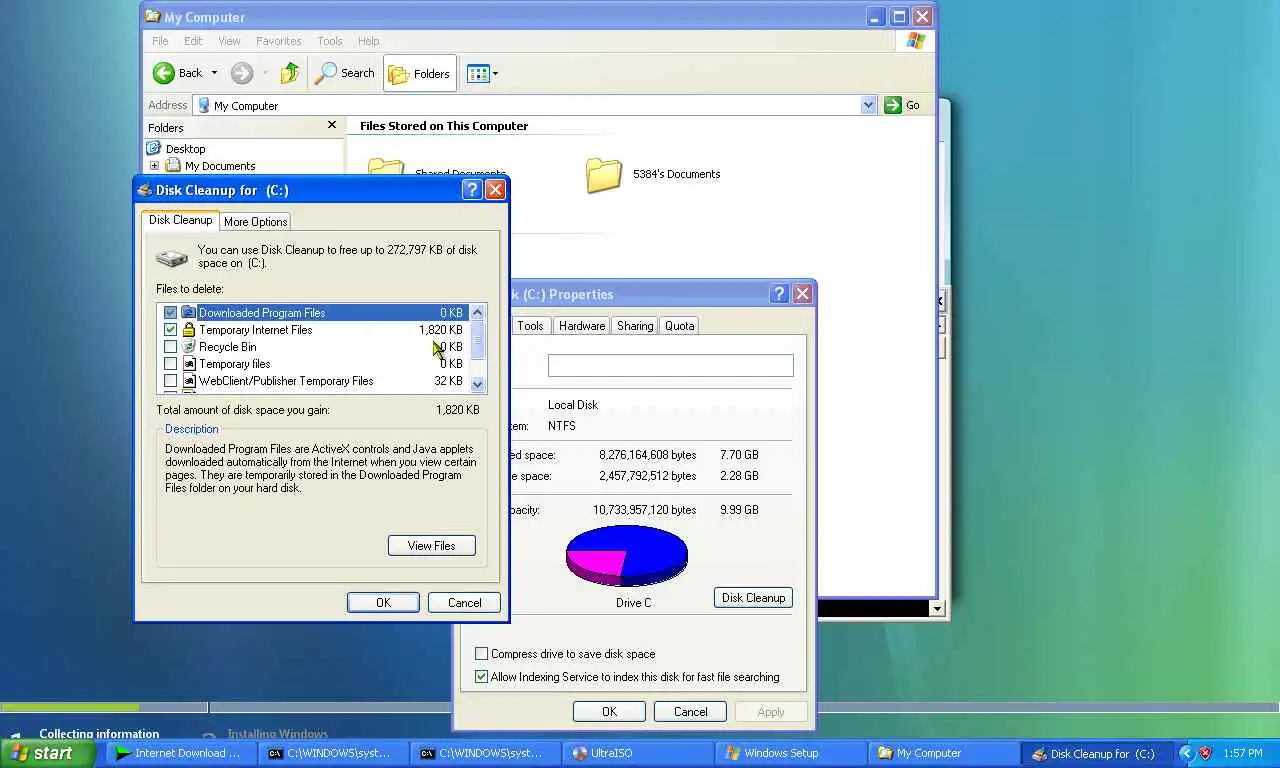
Task: Click the Drive C pie chart
Action: tap(627, 555)
